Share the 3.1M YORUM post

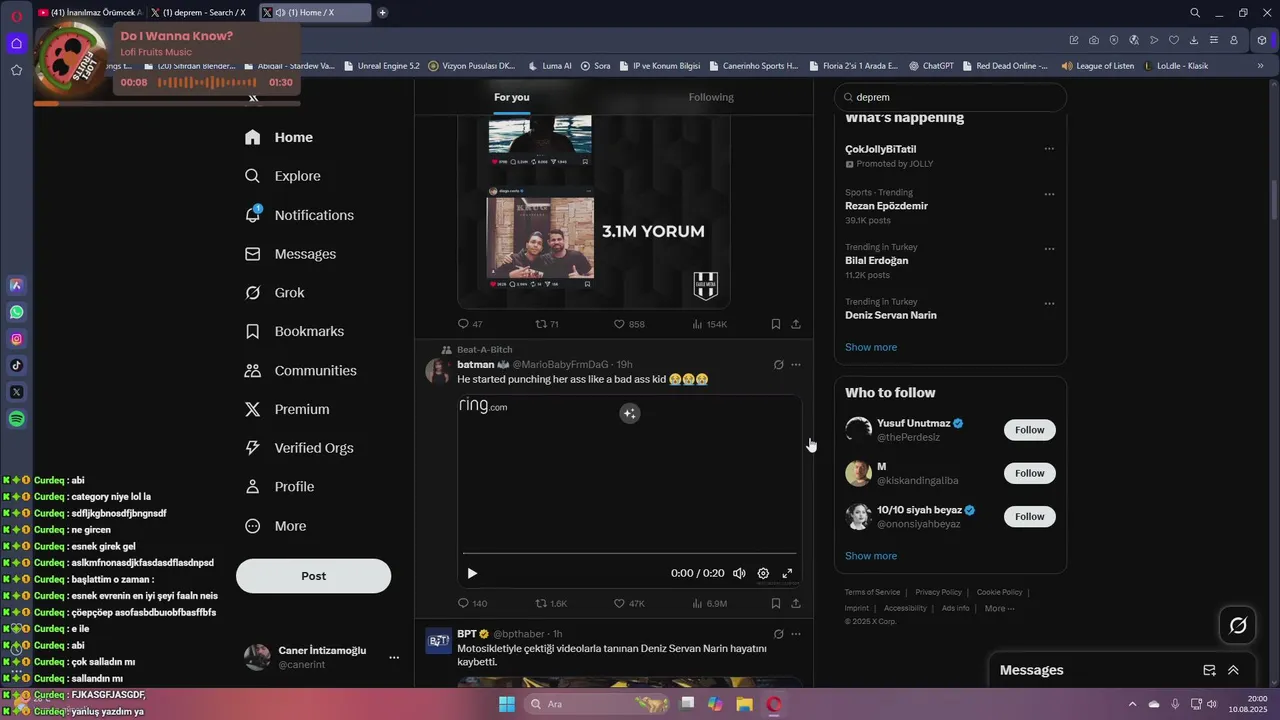click(x=796, y=324)
